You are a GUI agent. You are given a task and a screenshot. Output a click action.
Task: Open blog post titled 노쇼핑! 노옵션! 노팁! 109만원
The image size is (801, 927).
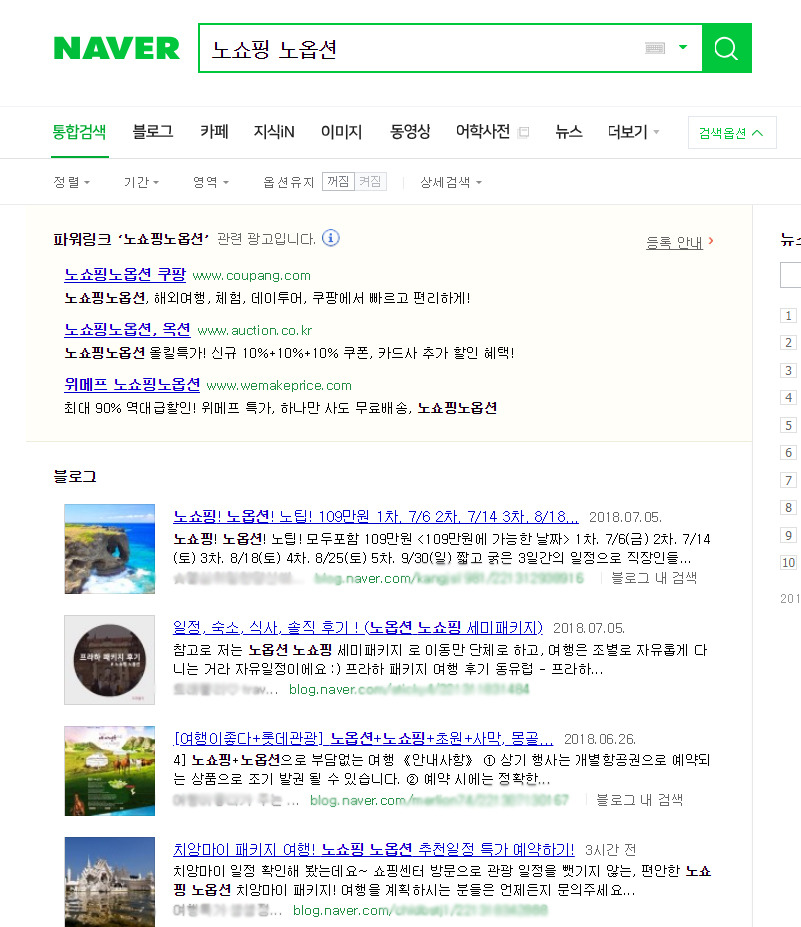click(375, 517)
